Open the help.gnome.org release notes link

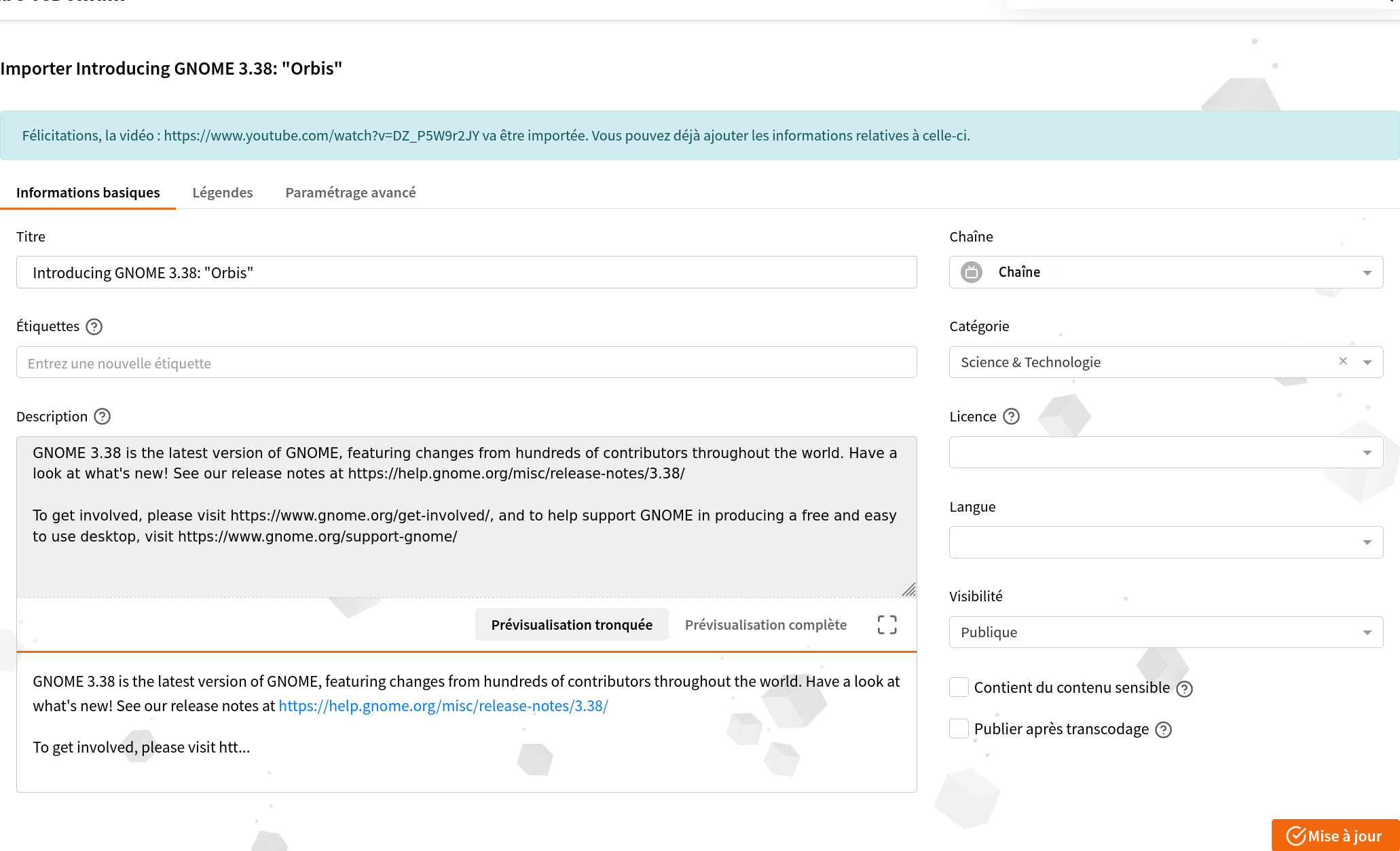pyautogui.click(x=443, y=706)
